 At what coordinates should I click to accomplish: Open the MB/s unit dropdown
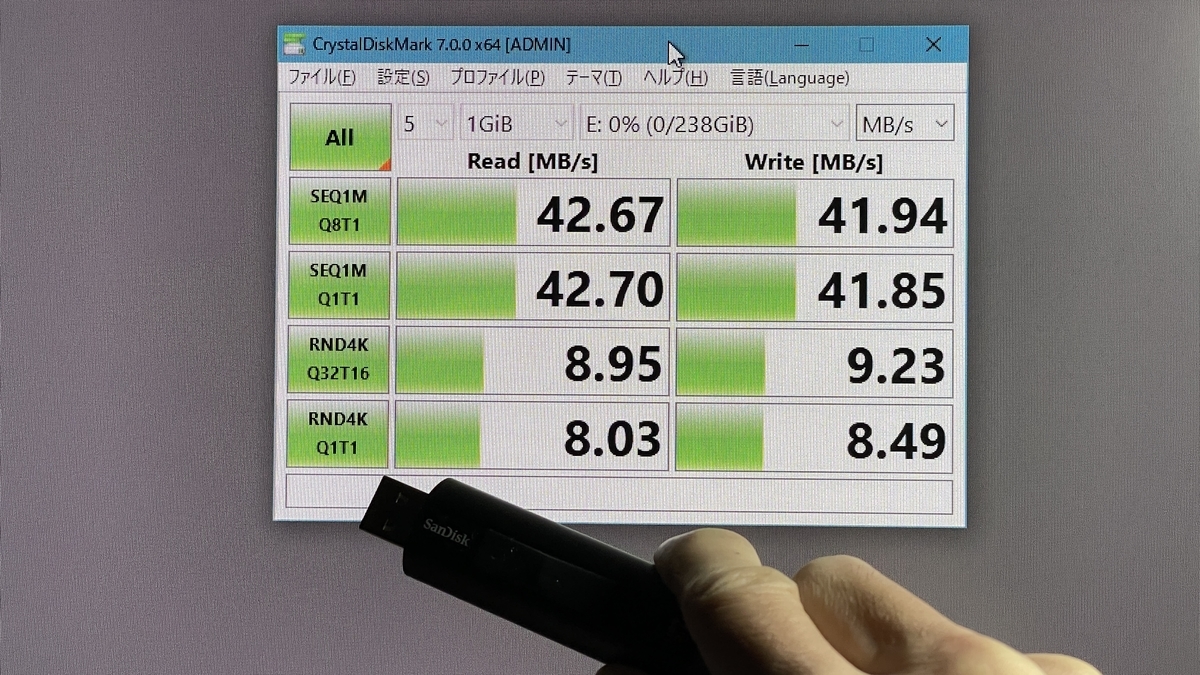(905, 124)
